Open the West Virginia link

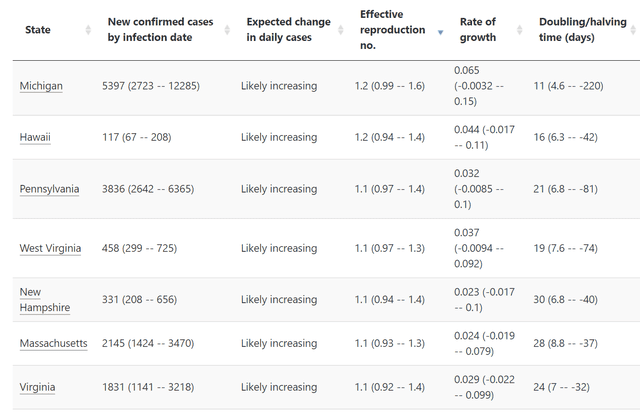tap(50, 248)
